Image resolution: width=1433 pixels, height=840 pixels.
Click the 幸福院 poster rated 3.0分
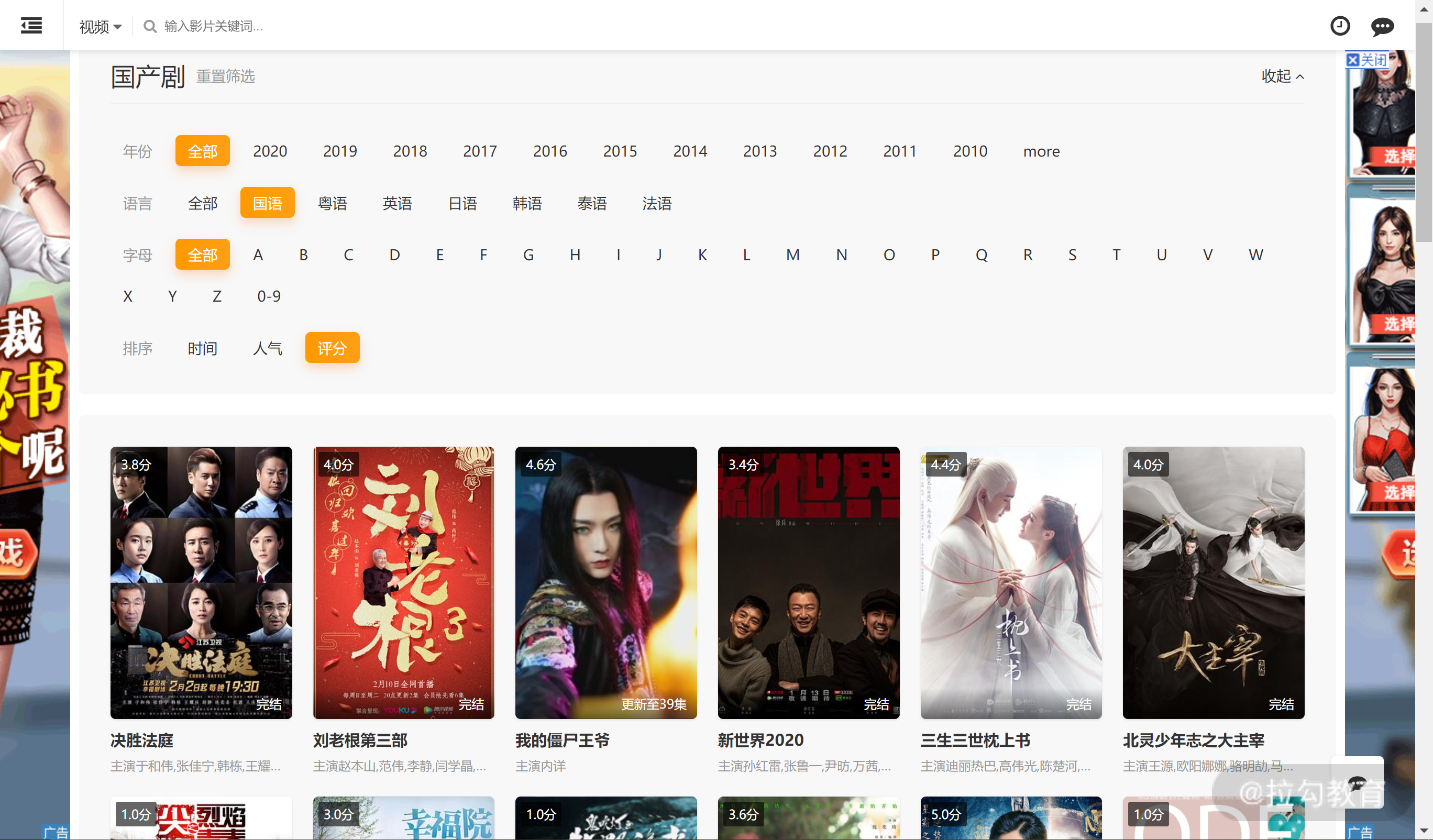[404, 818]
